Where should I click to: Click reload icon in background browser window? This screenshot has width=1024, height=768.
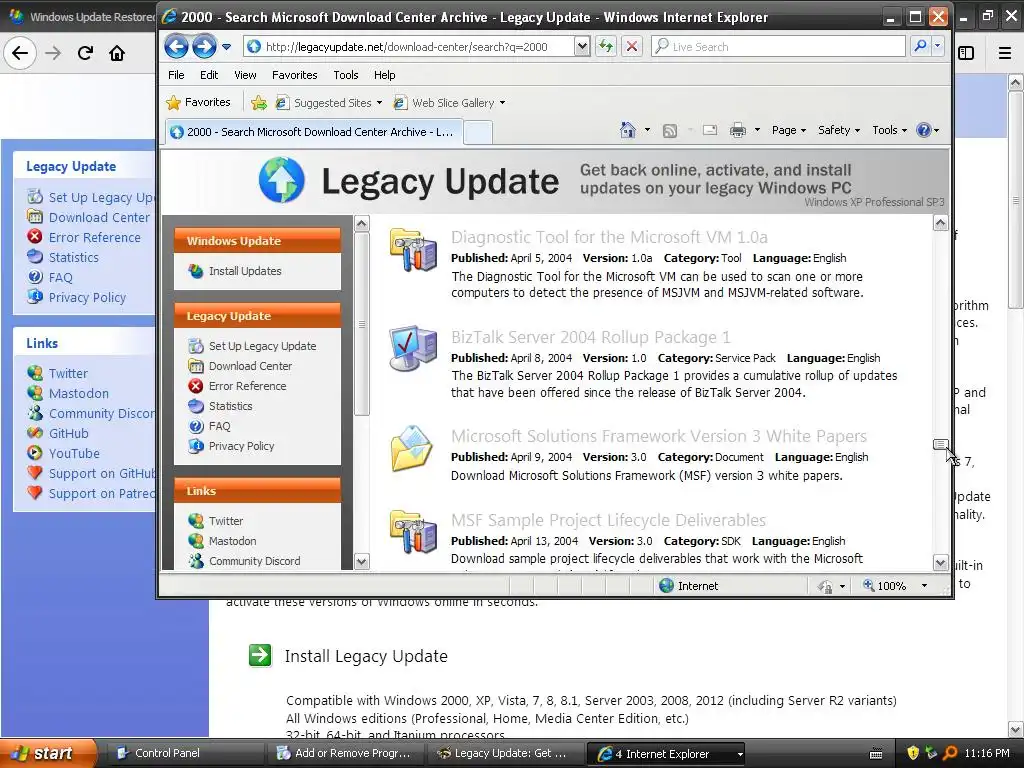click(85, 53)
